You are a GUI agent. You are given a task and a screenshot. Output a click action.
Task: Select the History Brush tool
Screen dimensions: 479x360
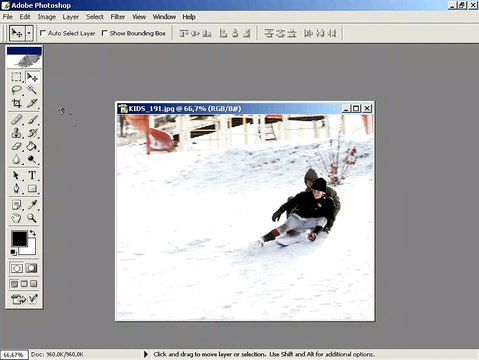(32, 133)
